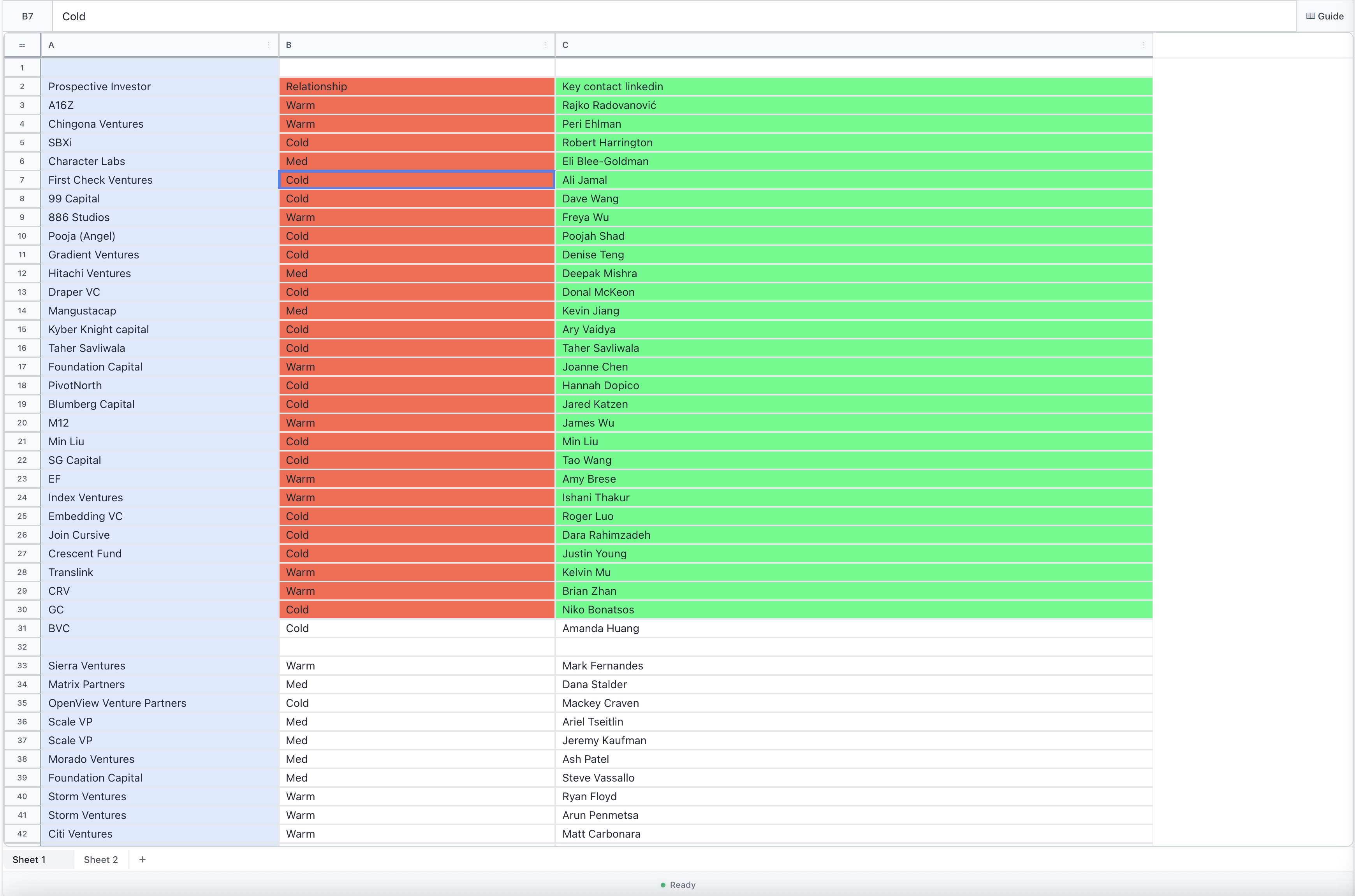The width and height of the screenshot is (1355, 896).
Task: Select column B header
Action: pos(417,45)
